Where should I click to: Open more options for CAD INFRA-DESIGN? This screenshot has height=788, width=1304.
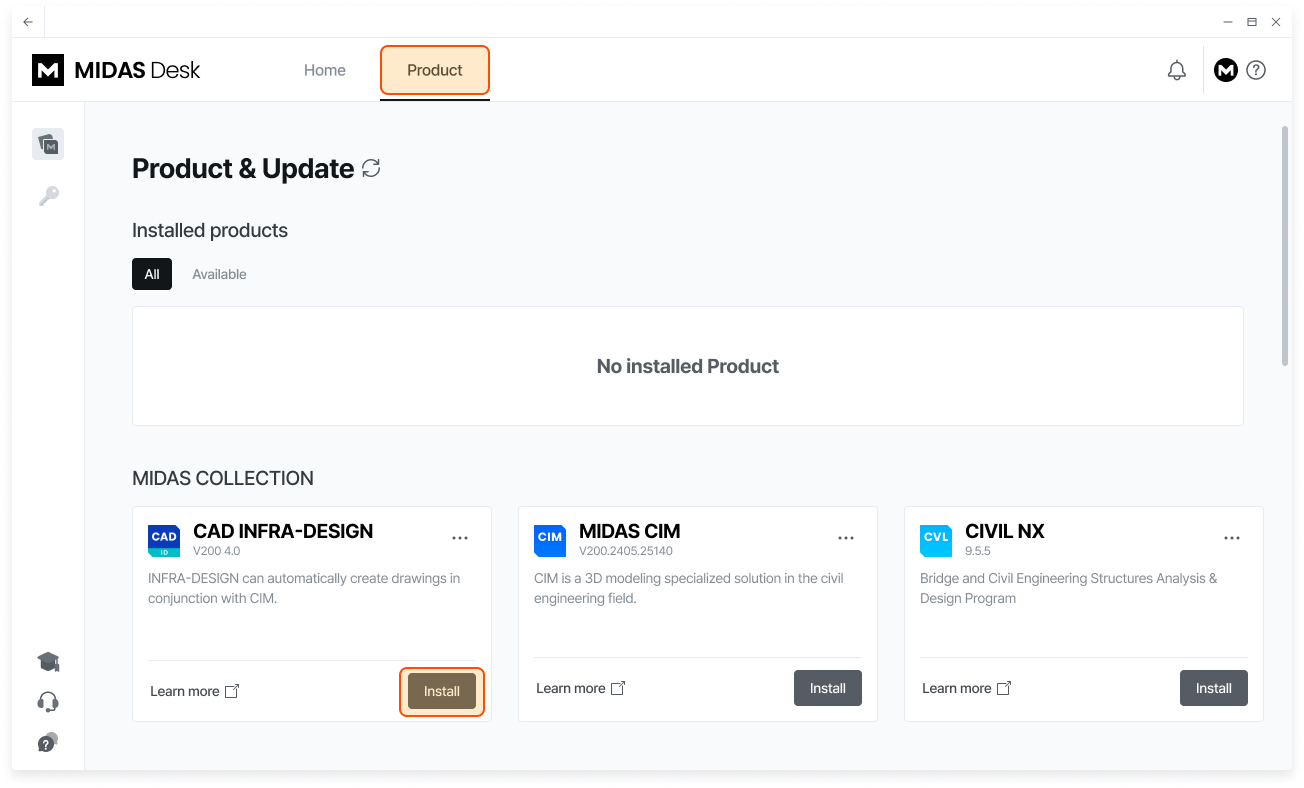click(460, 538)
